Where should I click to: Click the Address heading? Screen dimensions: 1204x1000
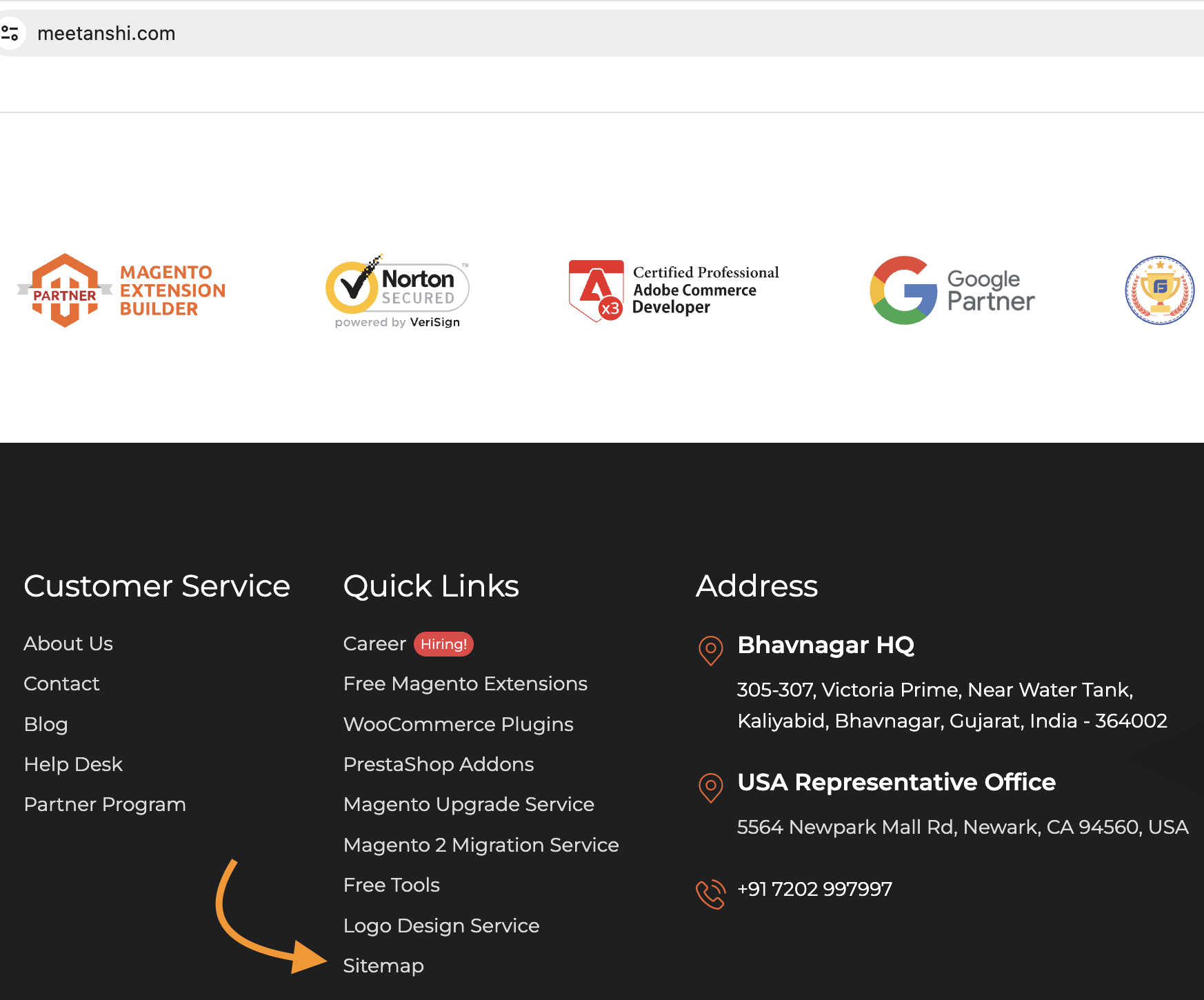(x=757, y=586)
